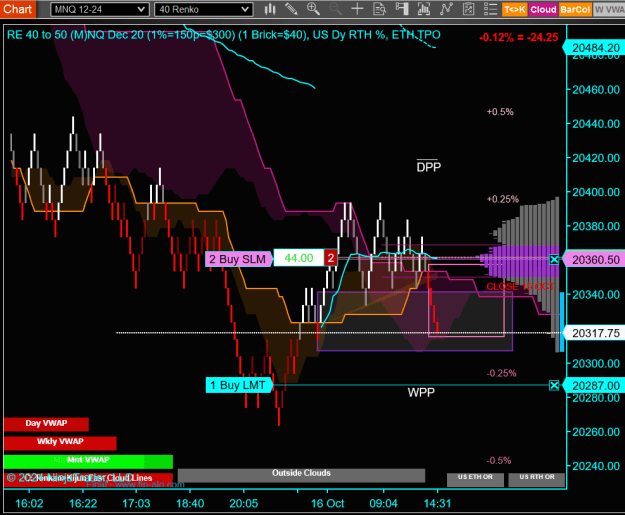Select the drawing tools pencil icon
This screenshot has width=625, height=515.
point(291,9)
